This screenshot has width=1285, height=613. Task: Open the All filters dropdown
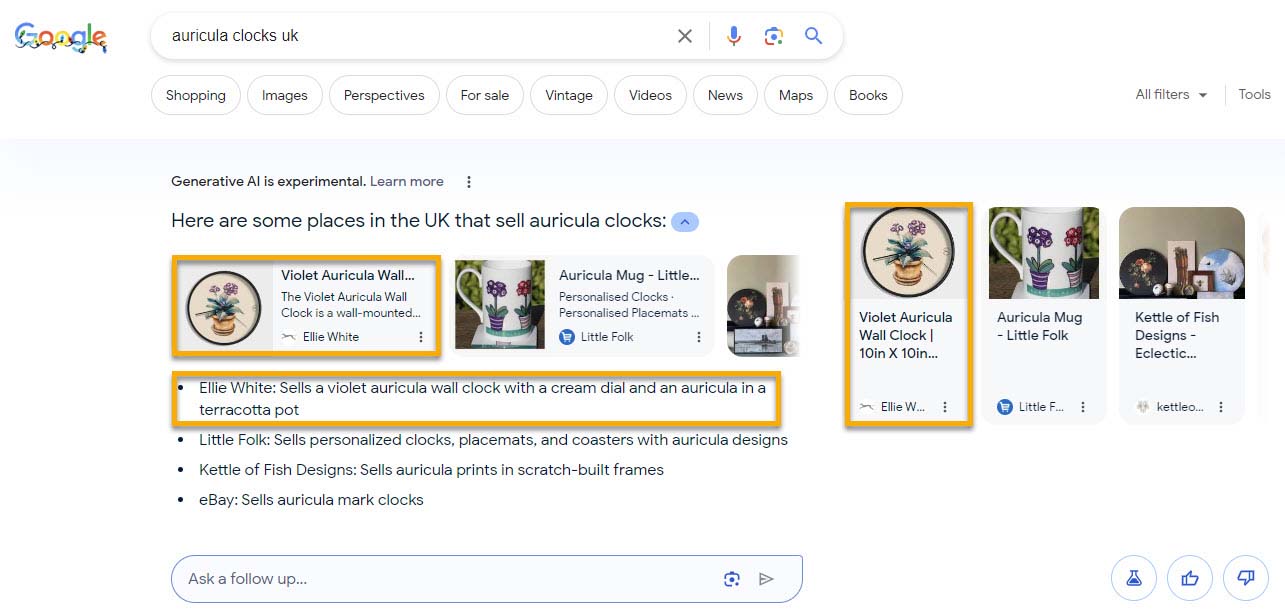(x=1171, y=95)
